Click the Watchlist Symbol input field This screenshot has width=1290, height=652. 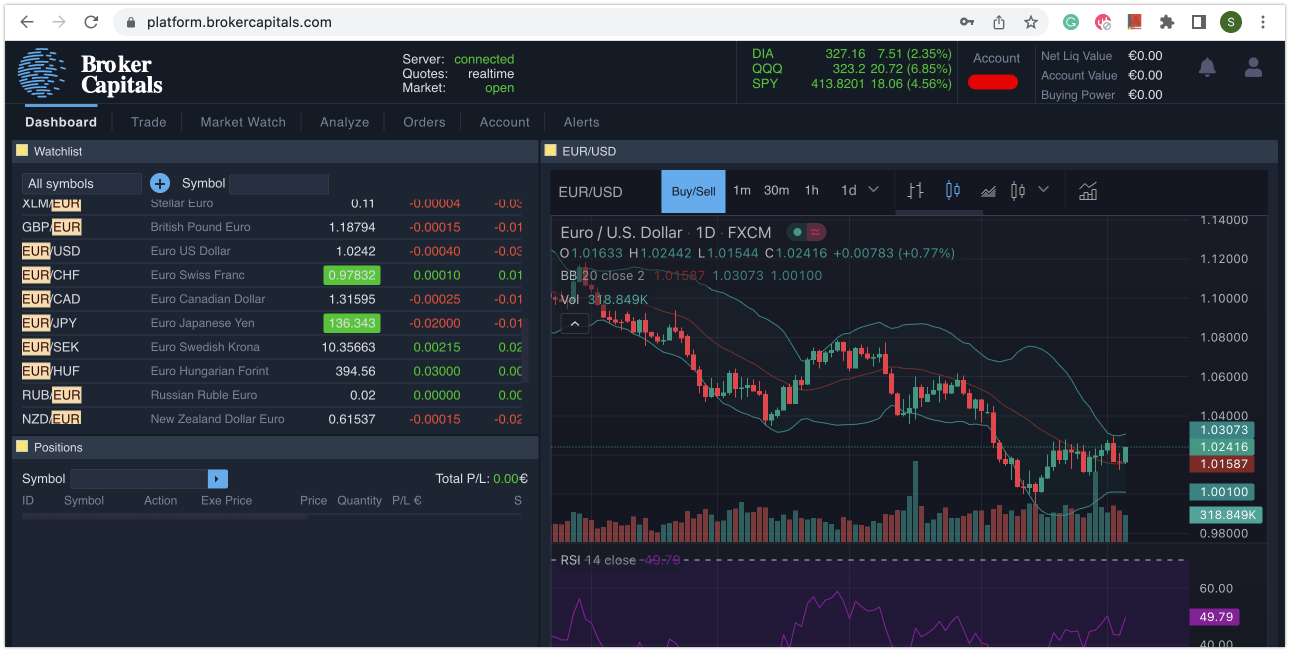[279, 184]
